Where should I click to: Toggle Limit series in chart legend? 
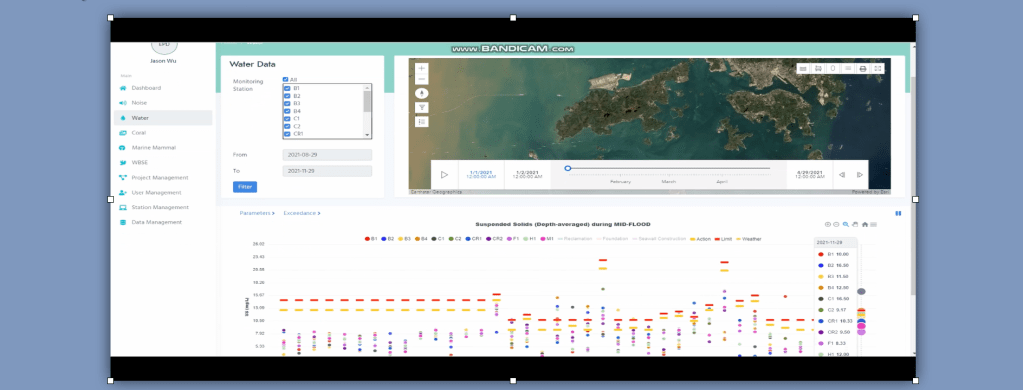coord(725,239)
